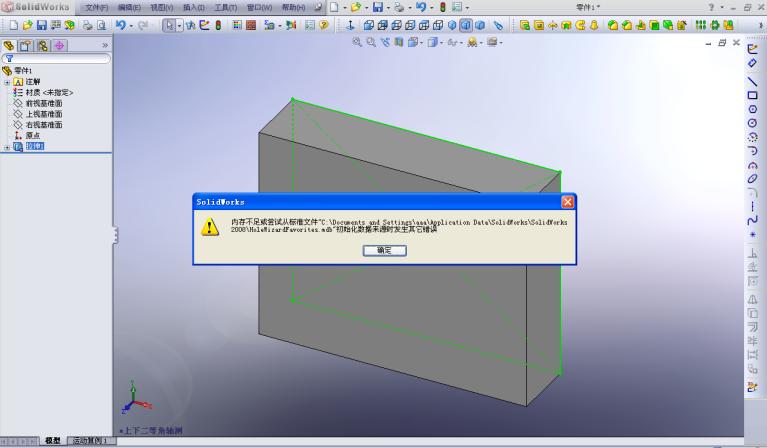Click the Smart Dimension icon
767x448 pixels.
pos(752,63)
